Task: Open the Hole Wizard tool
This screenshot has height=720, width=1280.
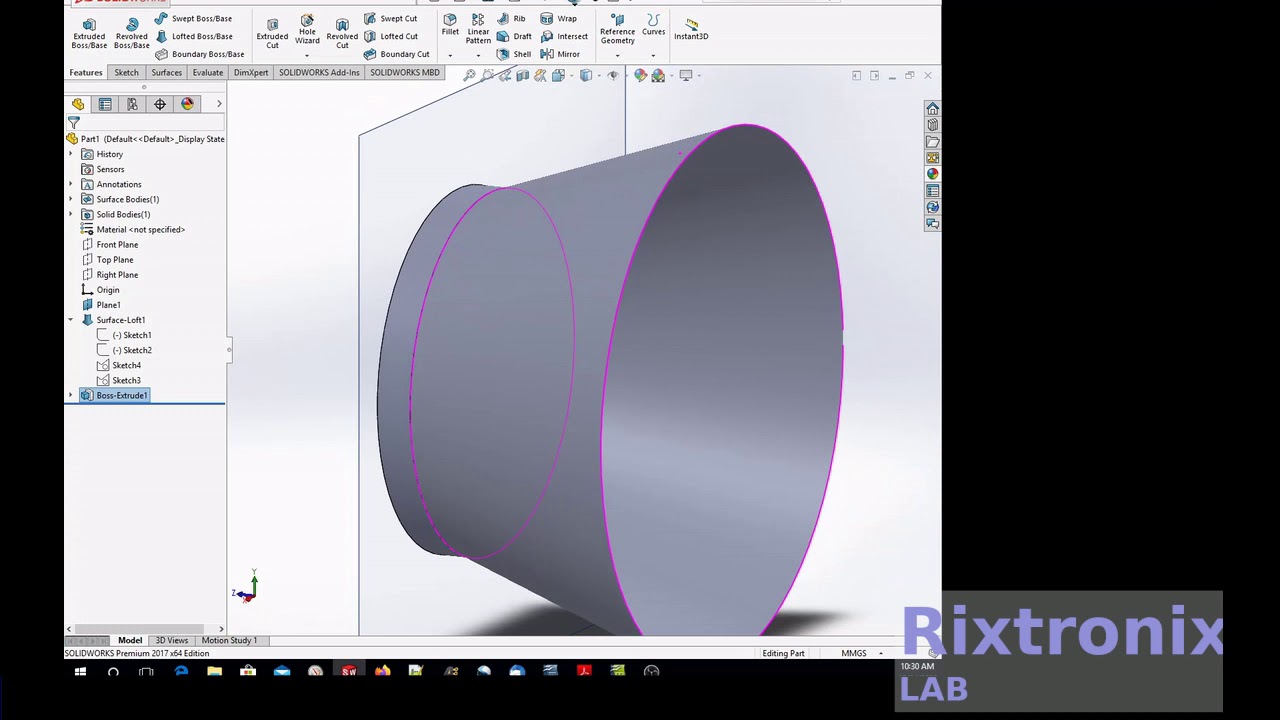Action: [x=307, y=30]
